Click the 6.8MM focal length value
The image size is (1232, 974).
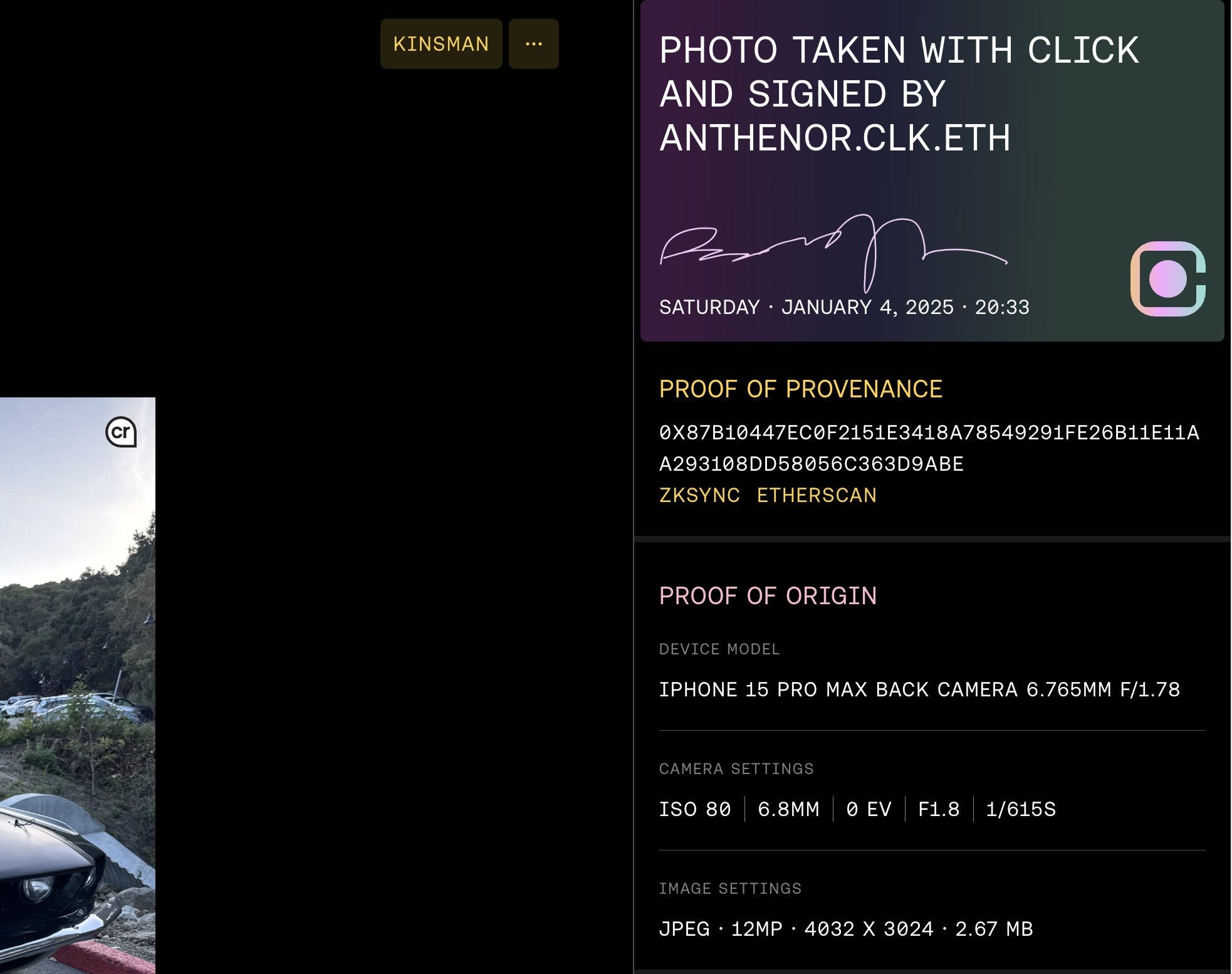coord(788,809)
